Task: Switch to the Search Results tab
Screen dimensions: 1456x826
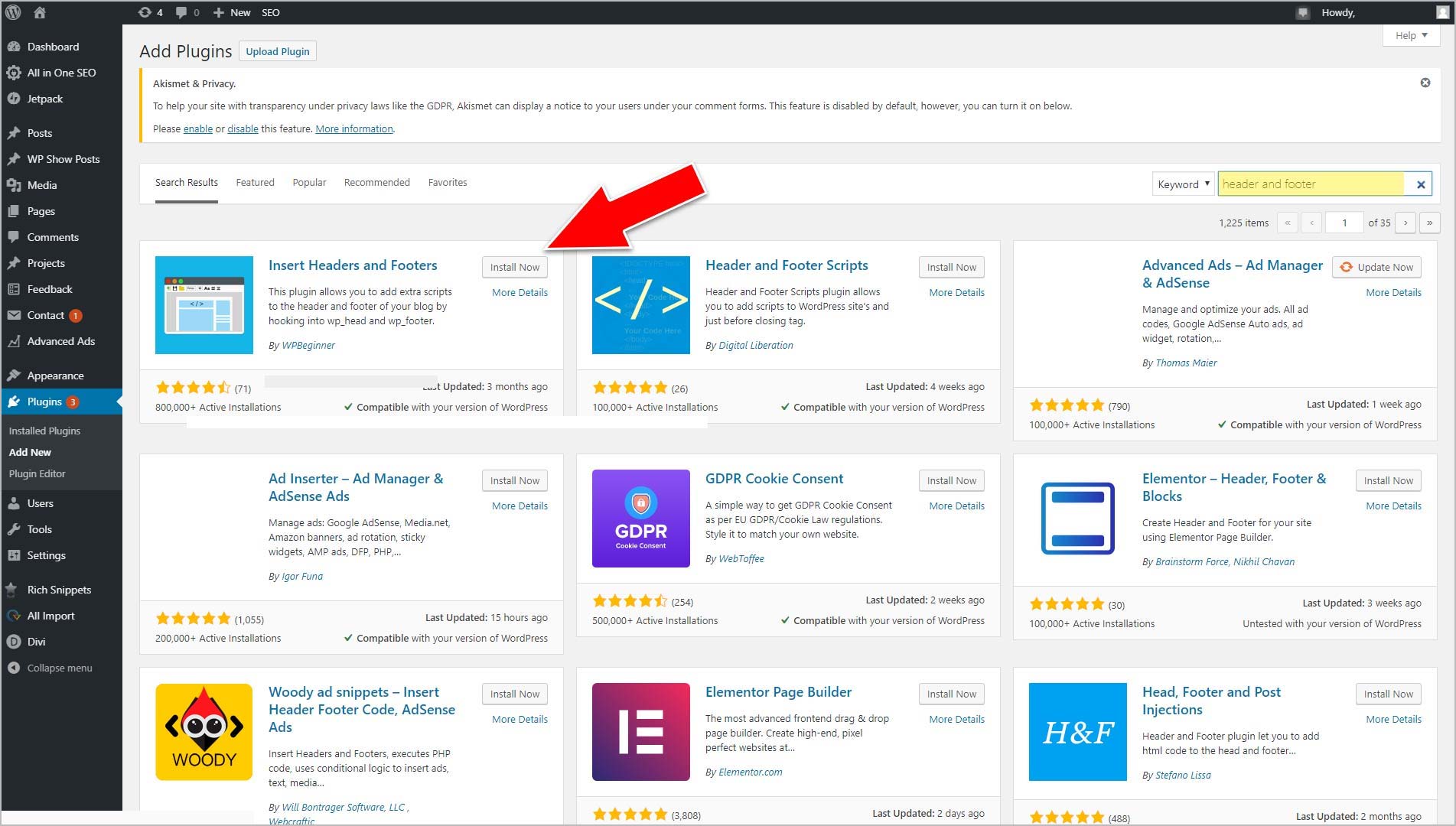Action: point(187,183)
